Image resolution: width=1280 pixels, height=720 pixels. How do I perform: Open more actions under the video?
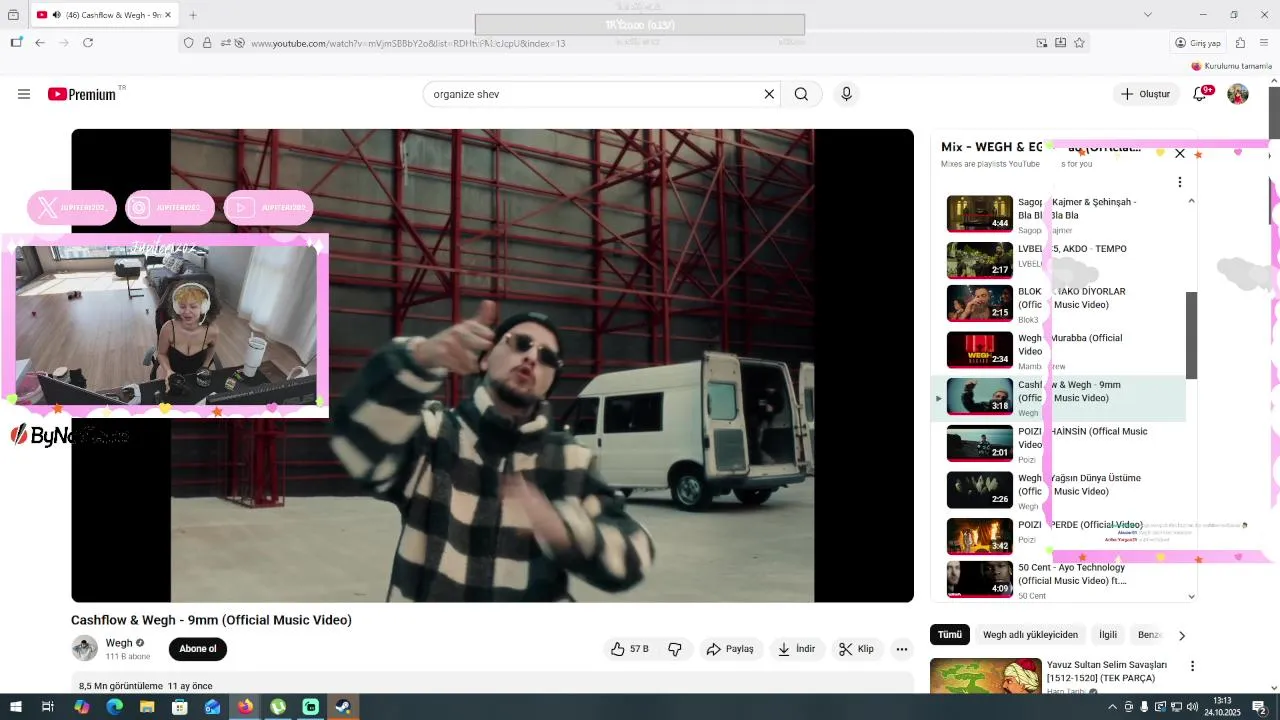(902, 649)
